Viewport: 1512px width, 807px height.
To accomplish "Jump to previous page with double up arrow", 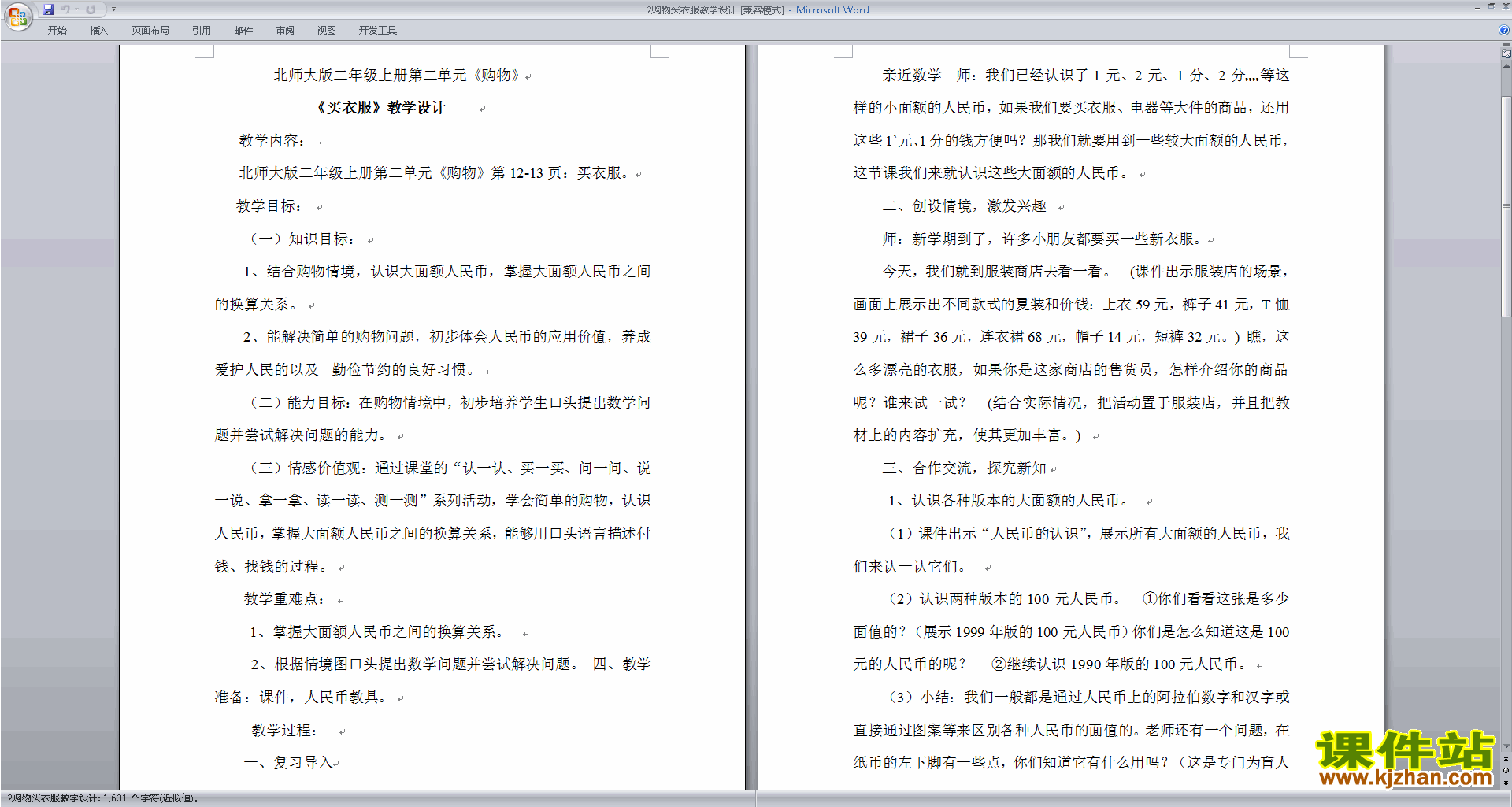I will [1506, 758].
